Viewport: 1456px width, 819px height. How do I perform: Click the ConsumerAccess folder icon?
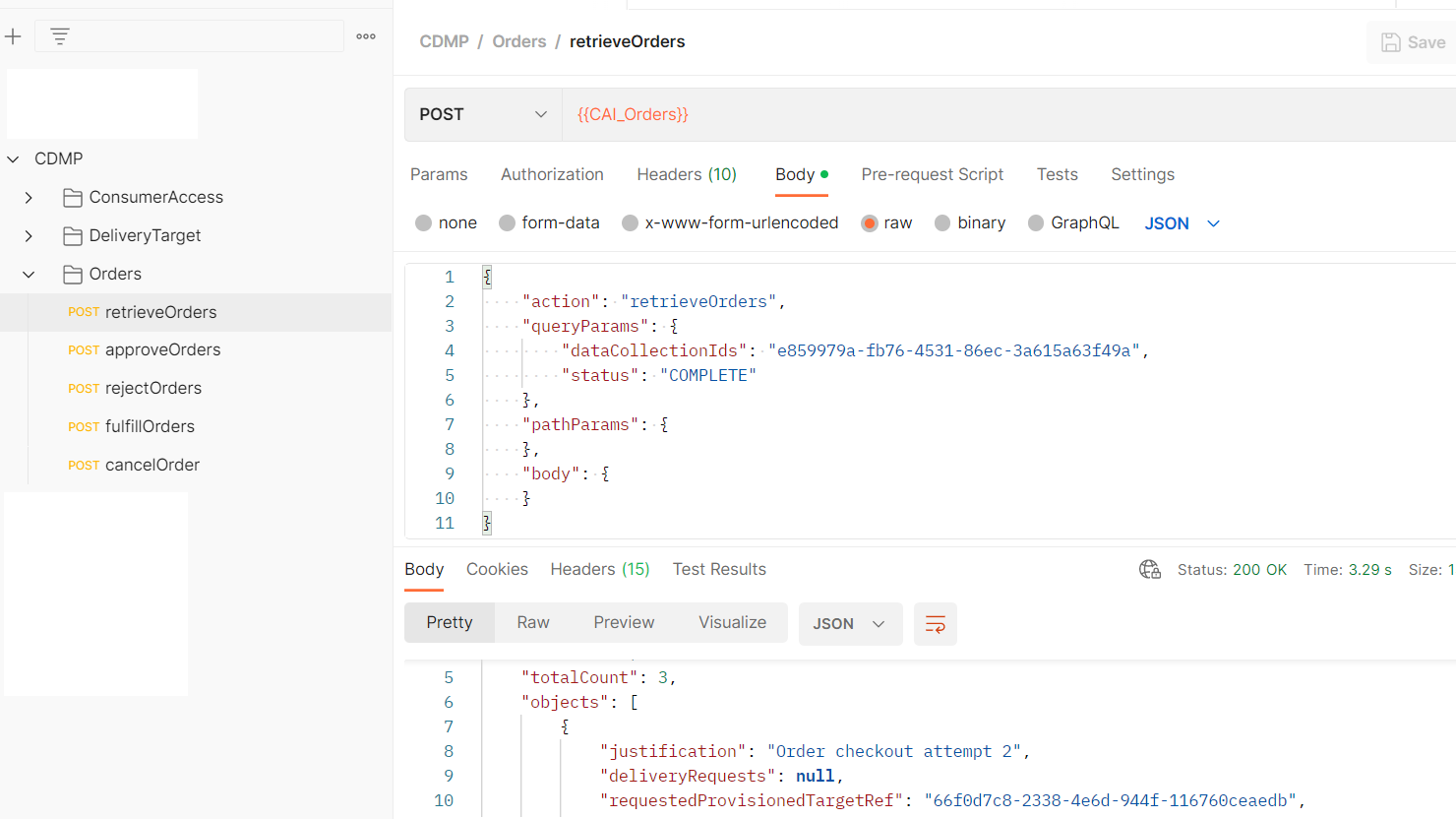click(x=72, y=198)
